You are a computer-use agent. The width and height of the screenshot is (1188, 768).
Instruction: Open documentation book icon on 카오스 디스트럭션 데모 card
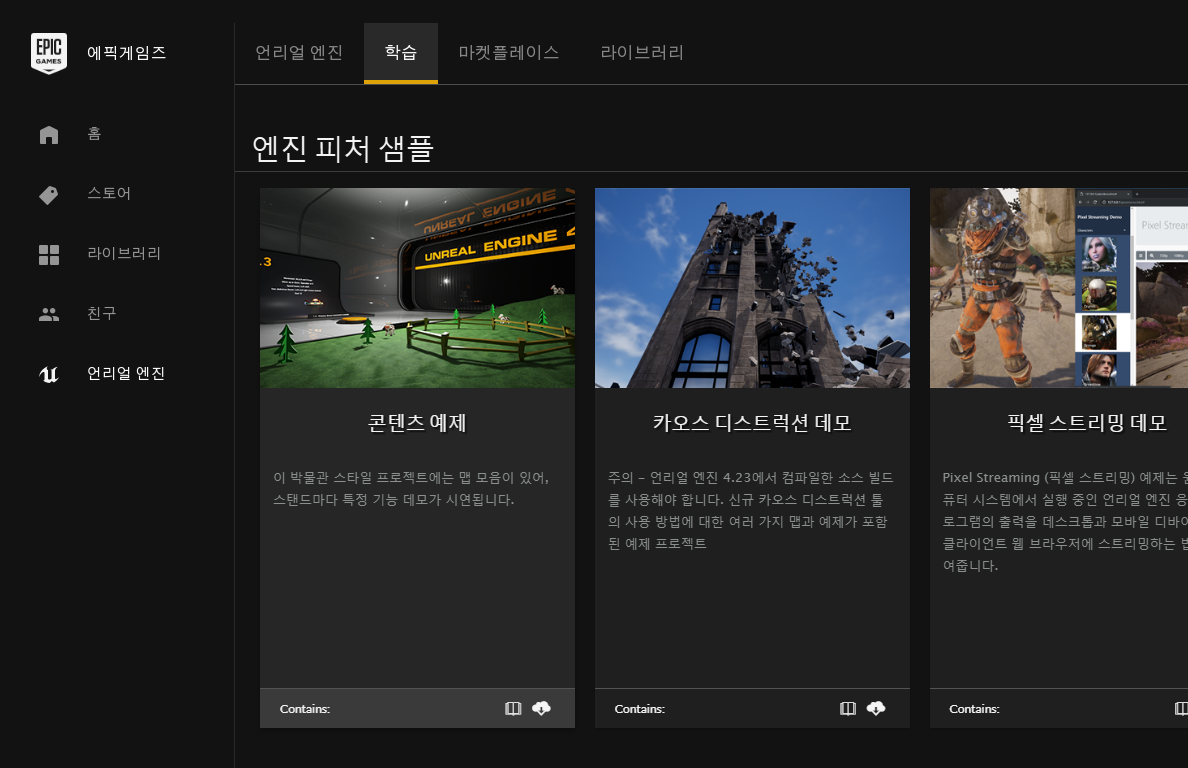[x=848, y=708]
